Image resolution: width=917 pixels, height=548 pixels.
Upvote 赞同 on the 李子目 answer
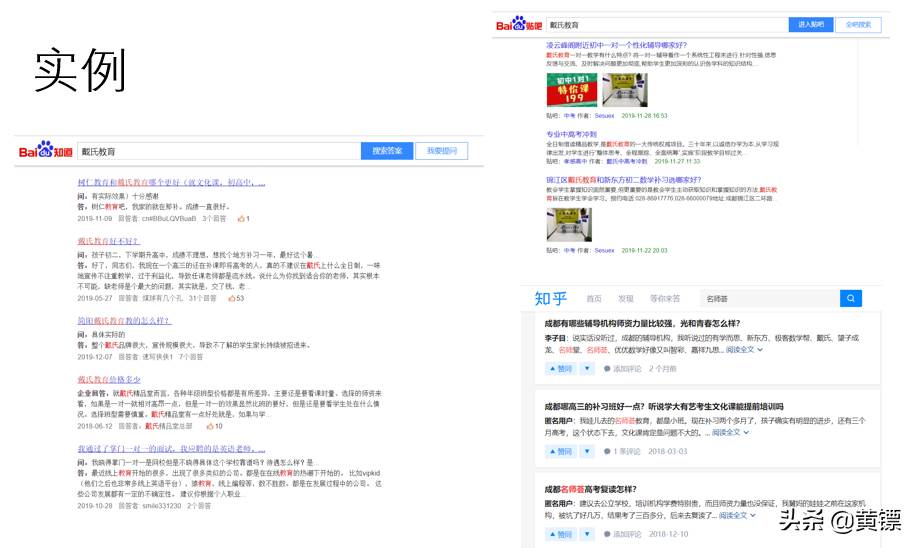560,368
